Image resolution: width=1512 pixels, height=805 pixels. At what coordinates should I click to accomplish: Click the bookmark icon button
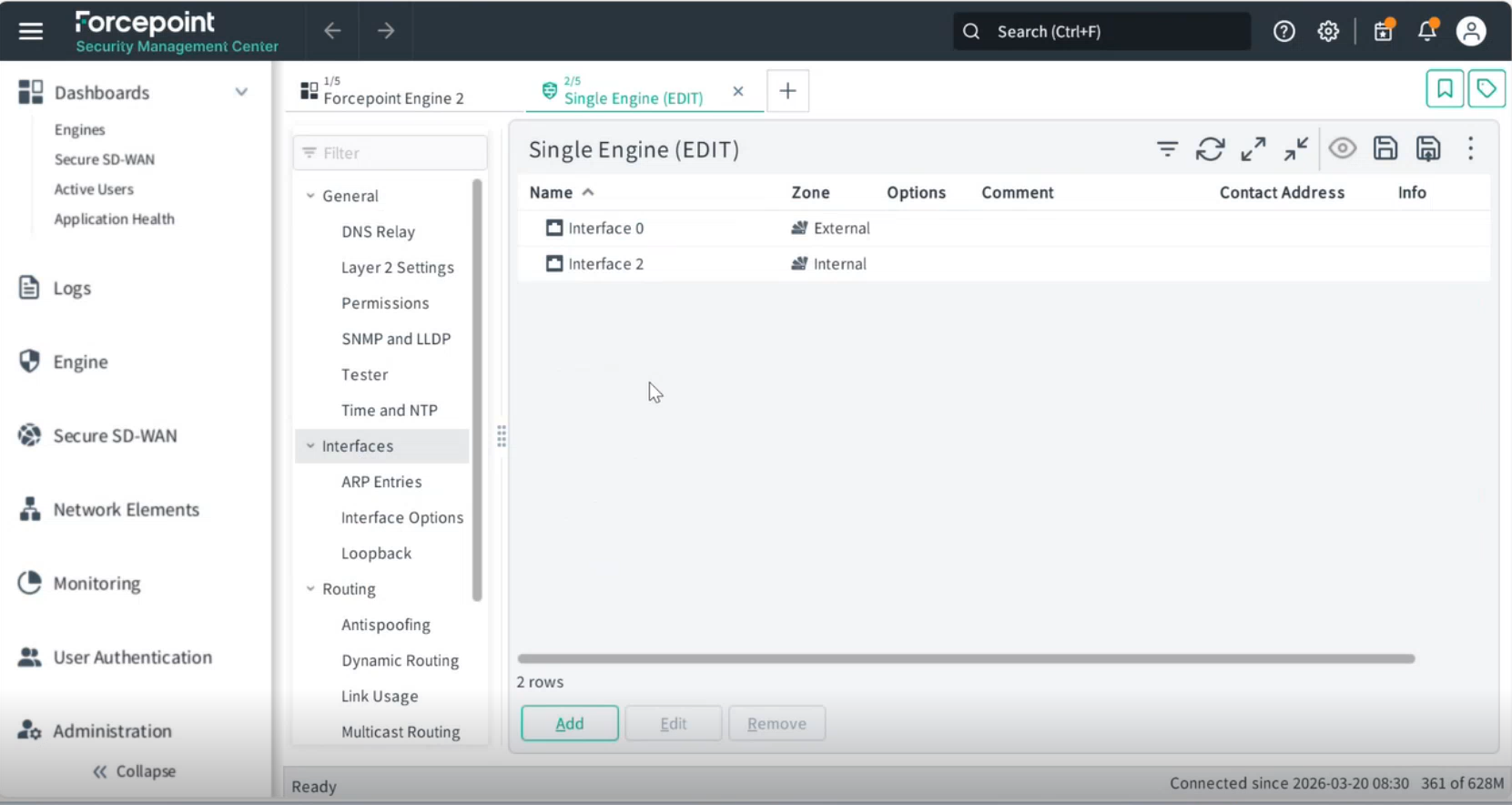point(1445,89)
